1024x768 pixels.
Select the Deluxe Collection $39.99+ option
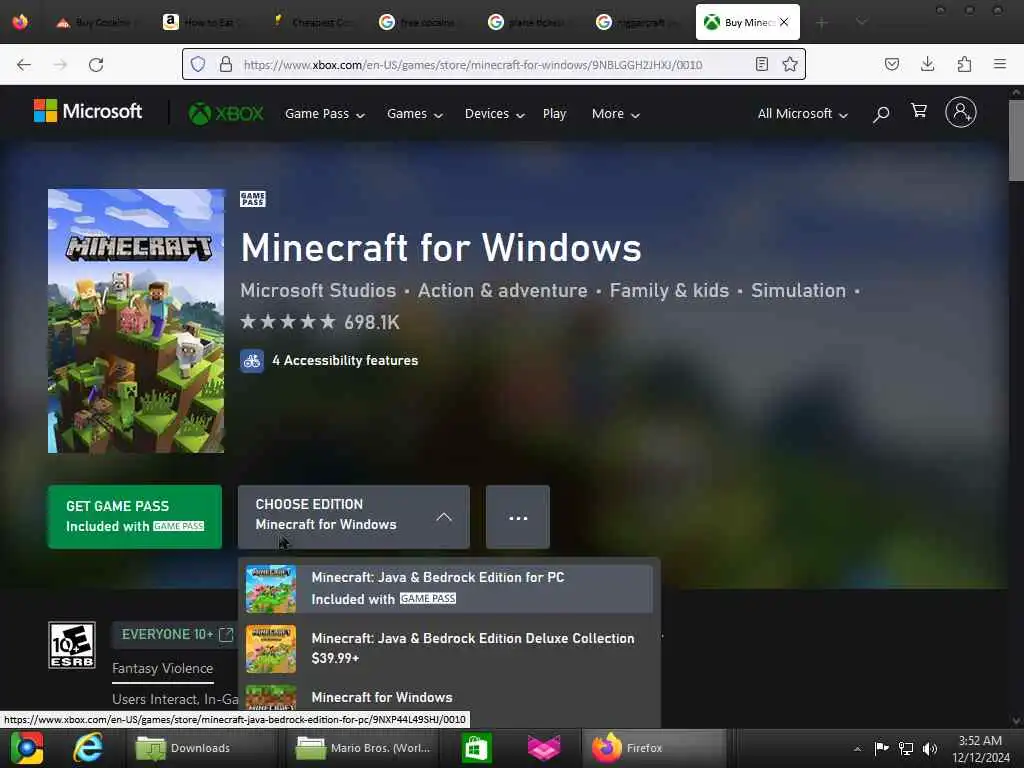(x=449, y=648)
